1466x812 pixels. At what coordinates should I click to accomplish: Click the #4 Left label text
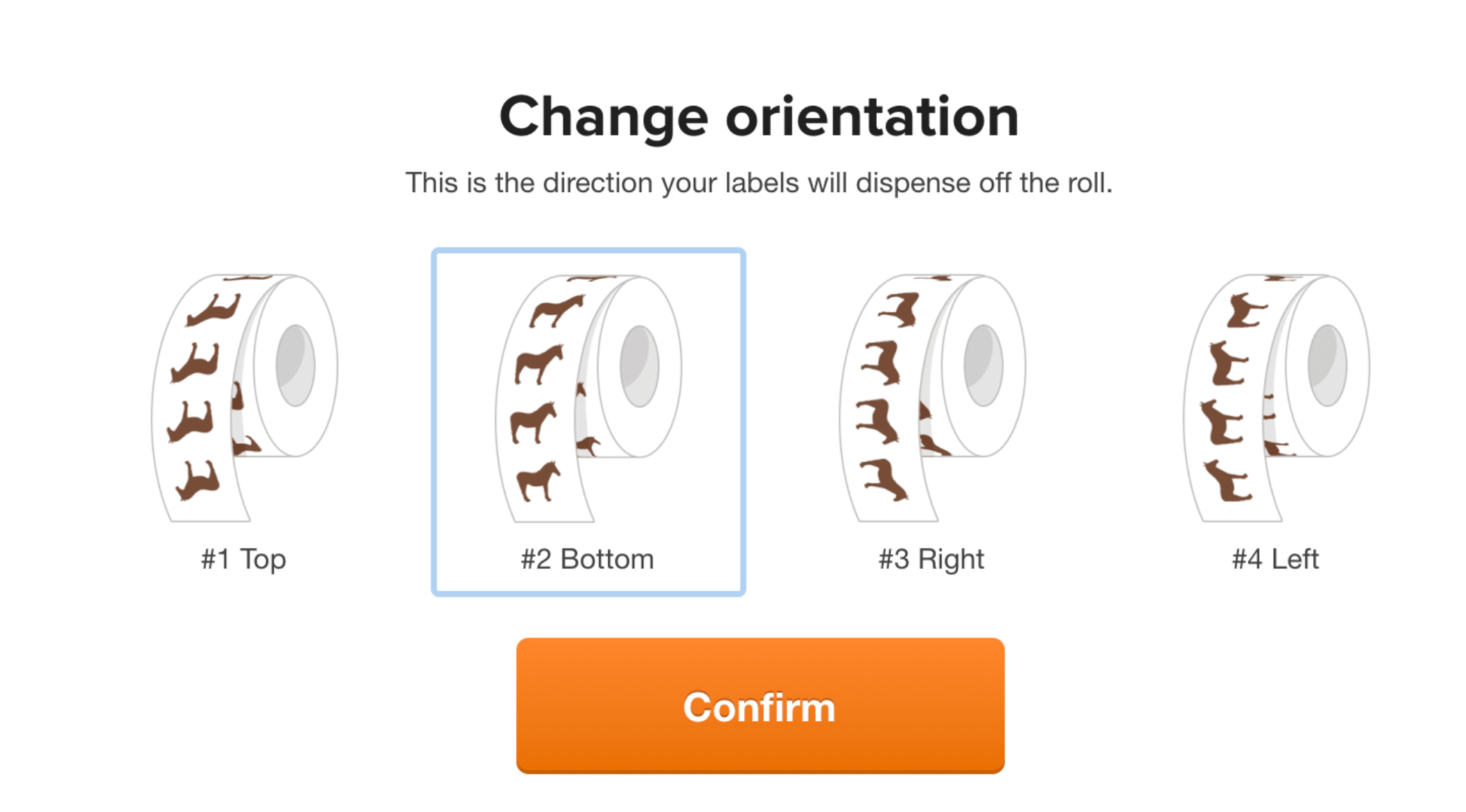[1275, 559]
